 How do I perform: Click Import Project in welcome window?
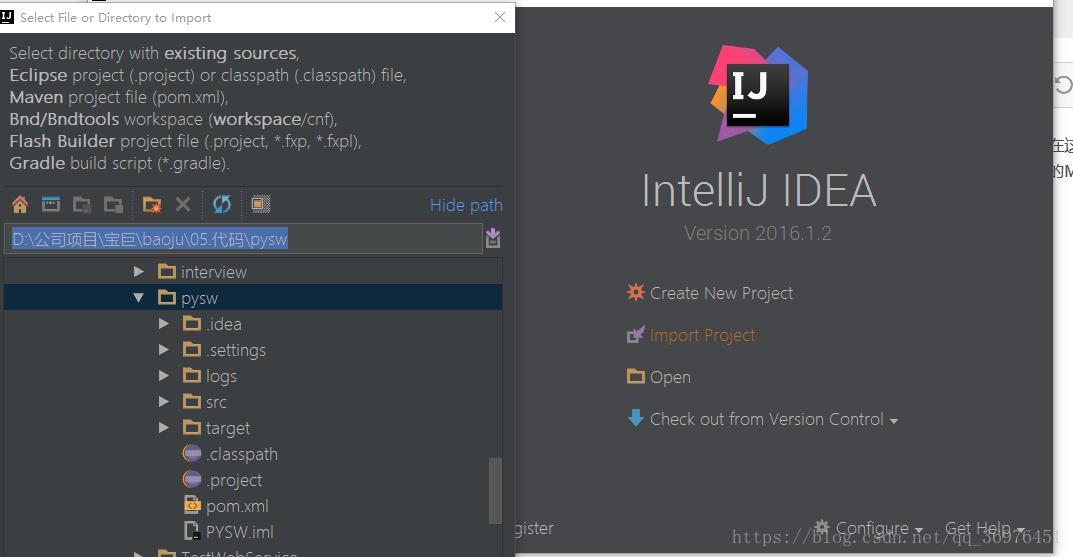tap(703, 335)
